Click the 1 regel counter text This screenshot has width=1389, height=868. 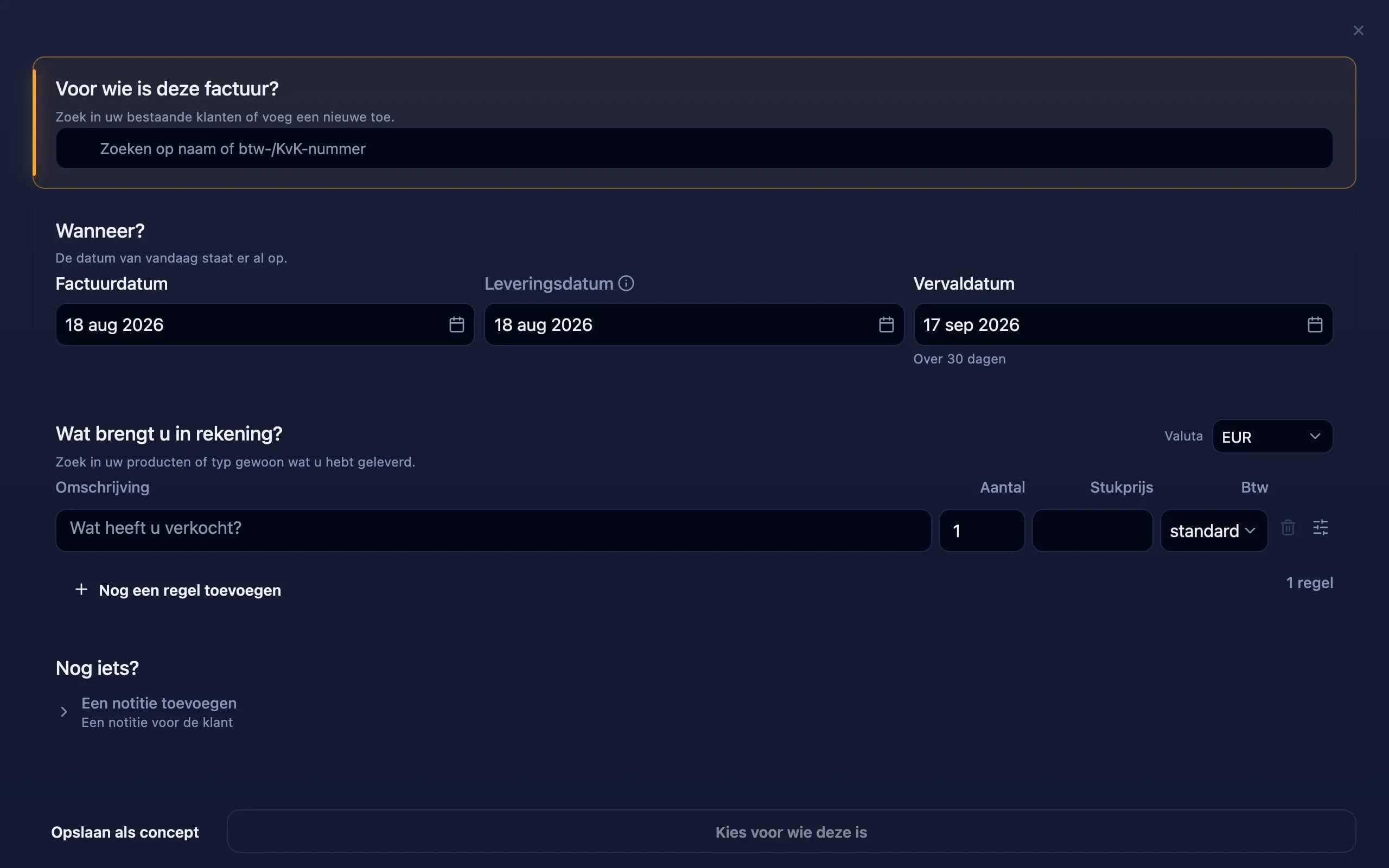point(1309,583)
